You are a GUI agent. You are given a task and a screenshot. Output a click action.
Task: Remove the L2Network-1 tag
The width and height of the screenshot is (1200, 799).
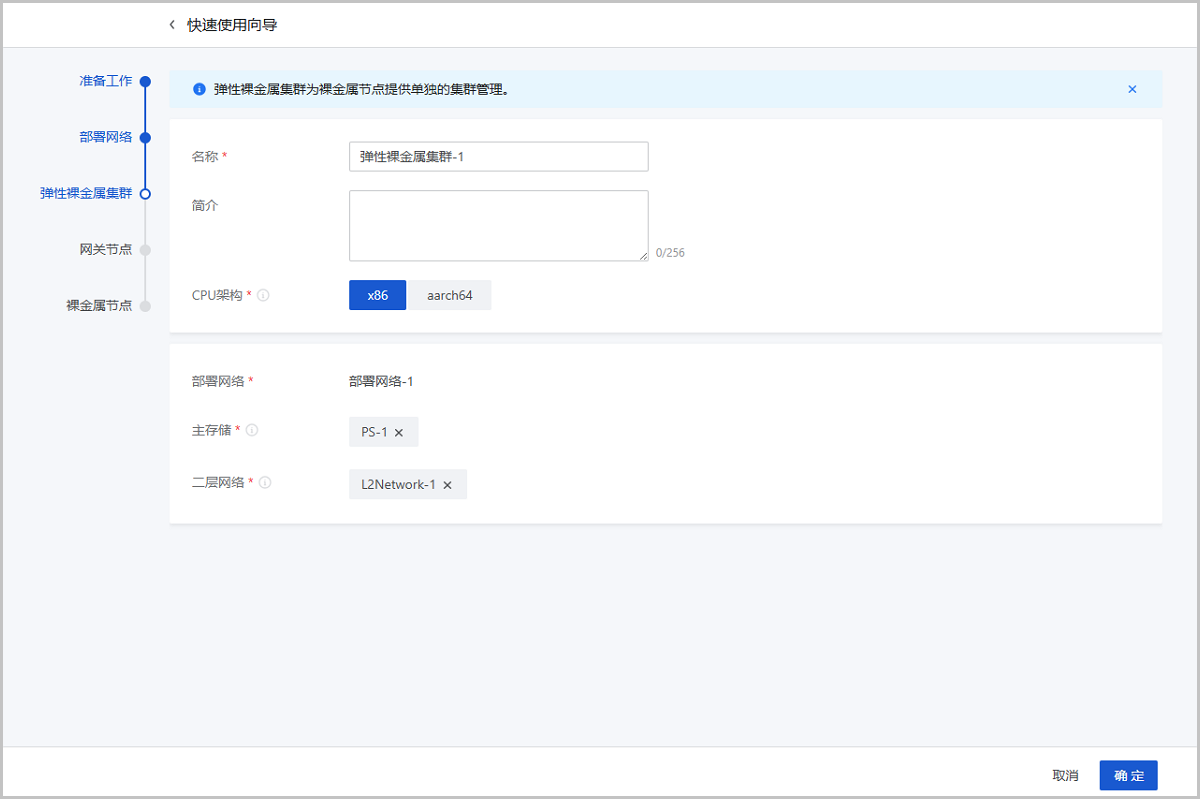[447, 485]
